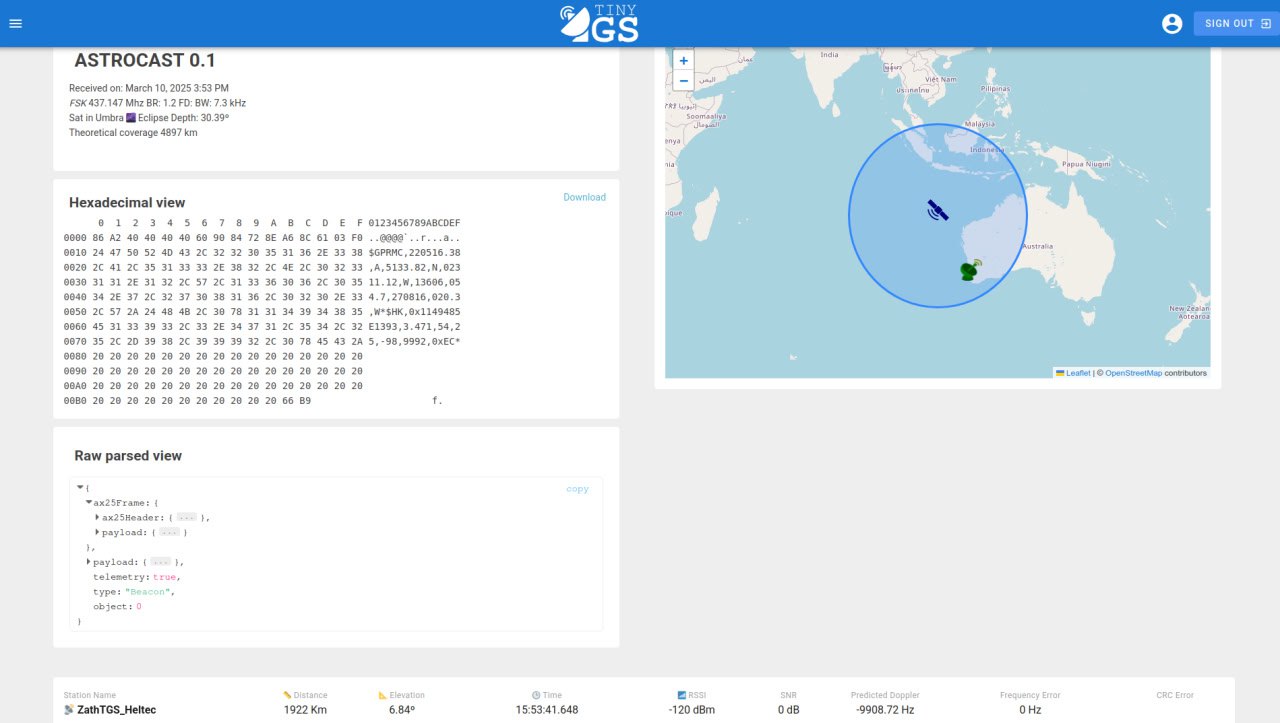Click the ellipsis in top-level payload
The width and height of the screenshot is (1280, 723).
[160, 562]
